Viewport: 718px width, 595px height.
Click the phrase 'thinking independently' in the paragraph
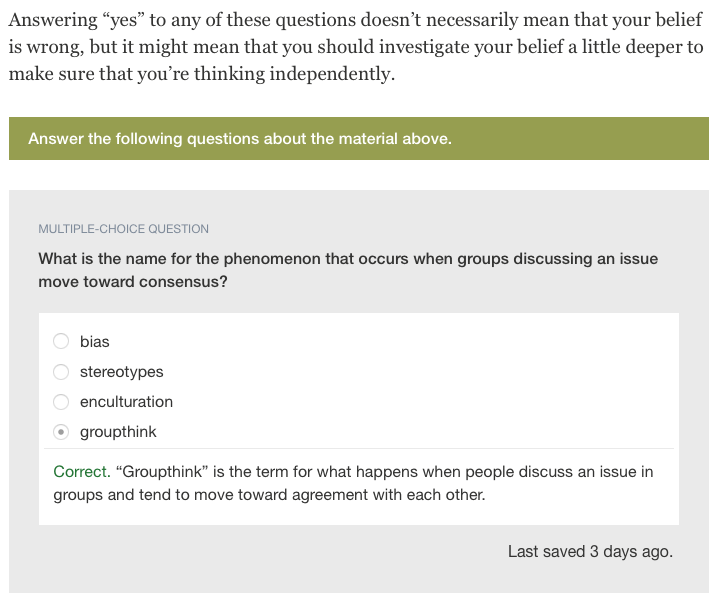coord(293,74)
